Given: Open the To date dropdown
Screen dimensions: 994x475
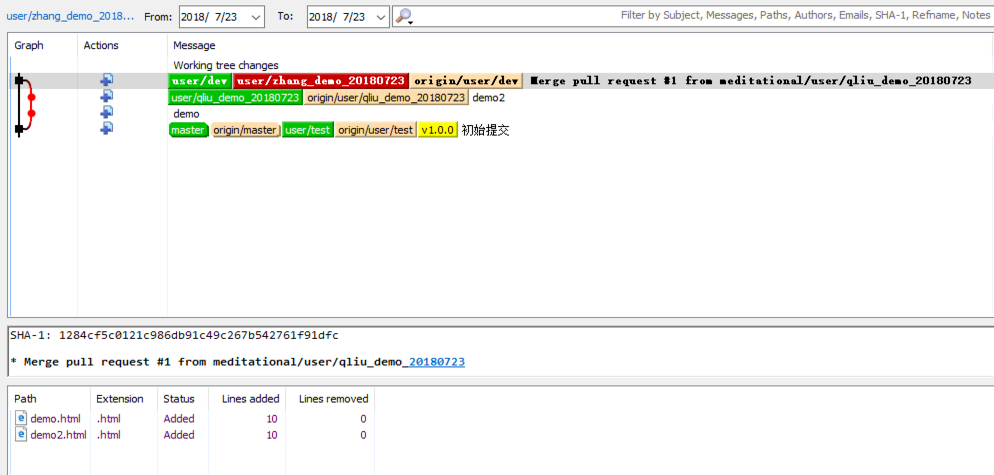Looking at the screenshot, I should tap(381, 17).
